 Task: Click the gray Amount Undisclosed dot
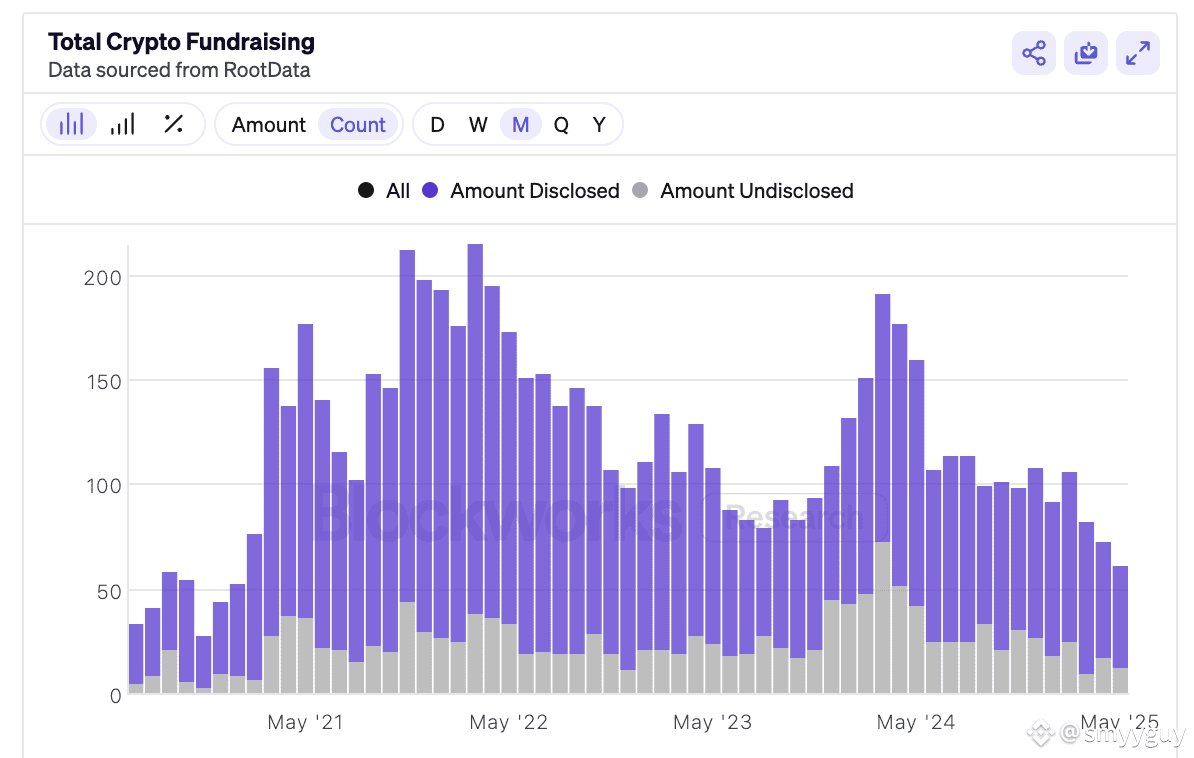(x=640, y=190)
